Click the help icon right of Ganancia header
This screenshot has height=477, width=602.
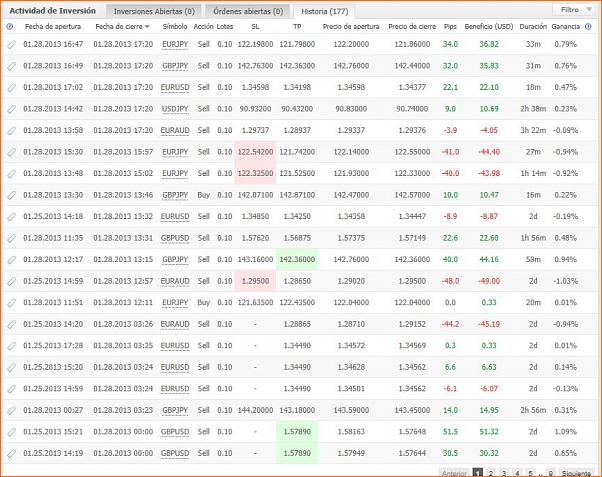click(x=588, y=26)
